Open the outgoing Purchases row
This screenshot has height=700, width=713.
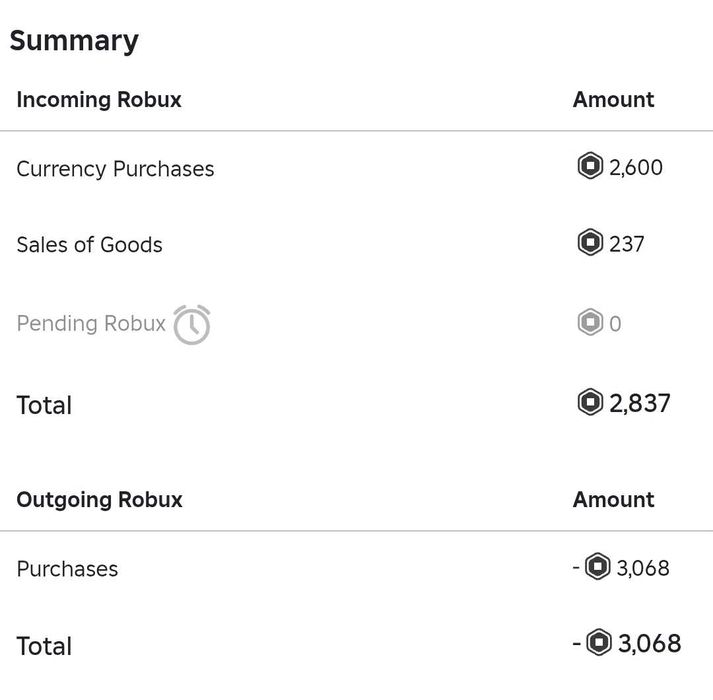point(67,569)
